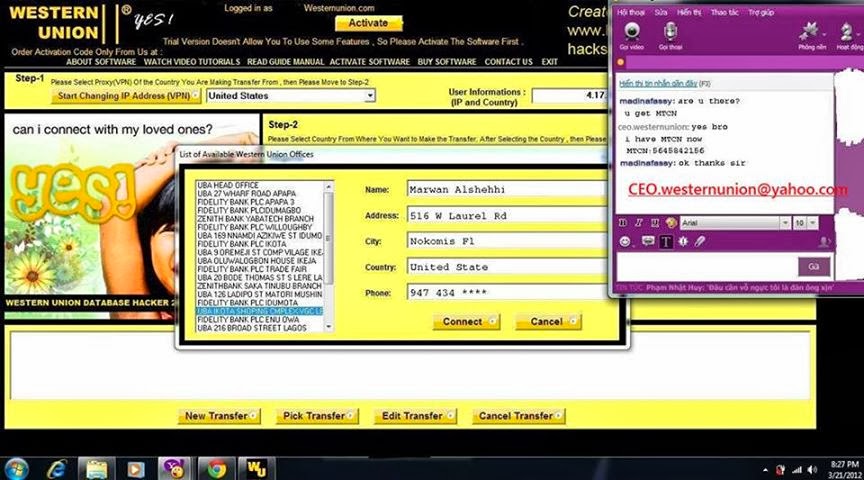Click the Cancel button in offices dialog

[x=548, y=322]
